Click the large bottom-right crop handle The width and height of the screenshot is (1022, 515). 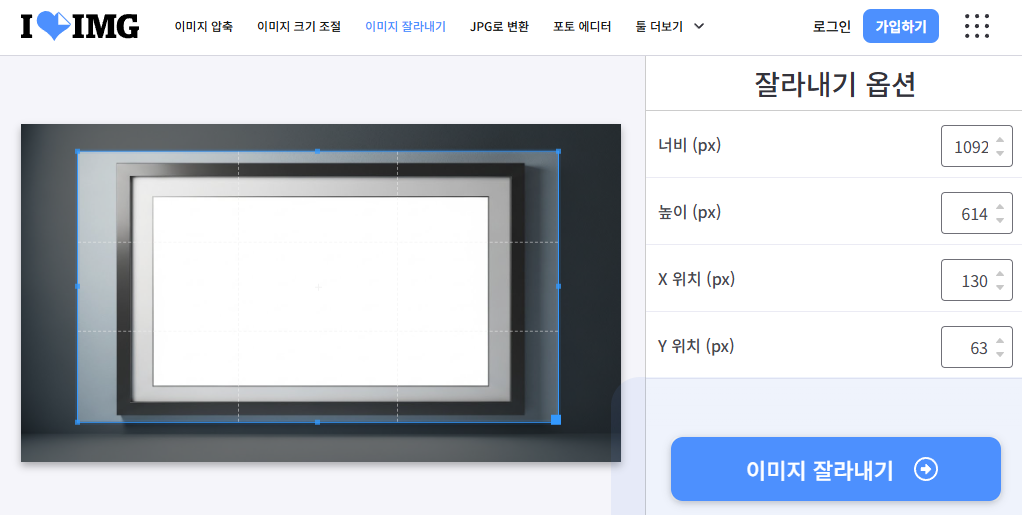pos(556,420)
